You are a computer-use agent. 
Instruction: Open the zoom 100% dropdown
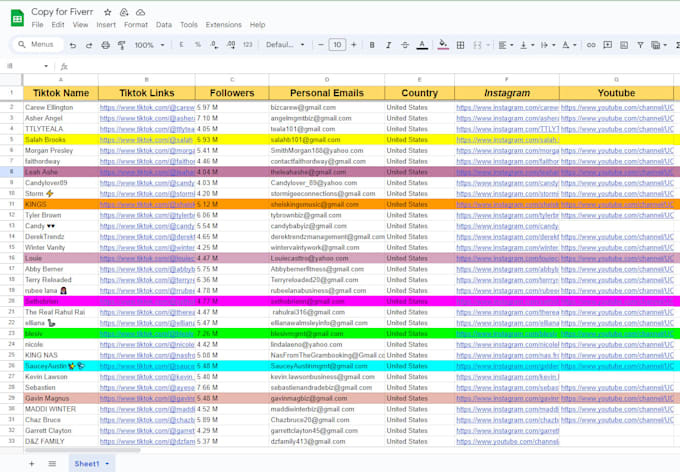tap(150, 45)
